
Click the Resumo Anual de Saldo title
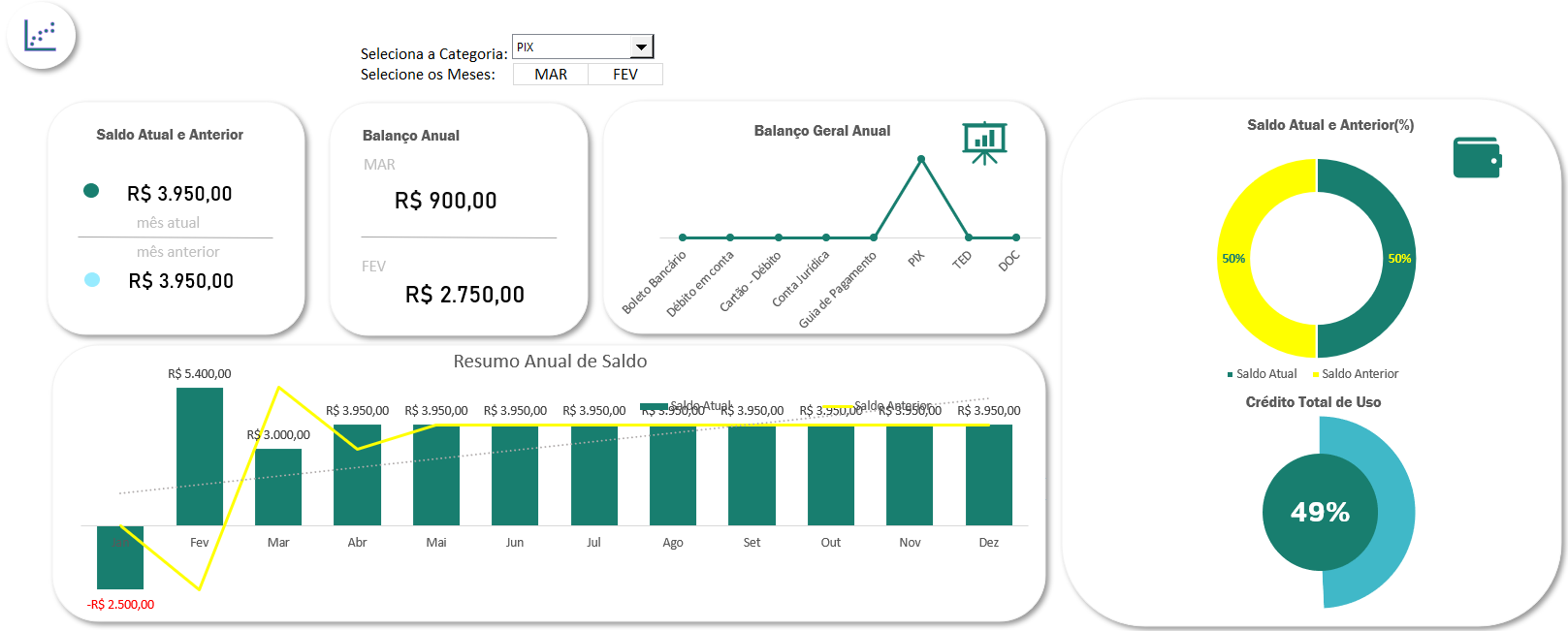[550, 362]
